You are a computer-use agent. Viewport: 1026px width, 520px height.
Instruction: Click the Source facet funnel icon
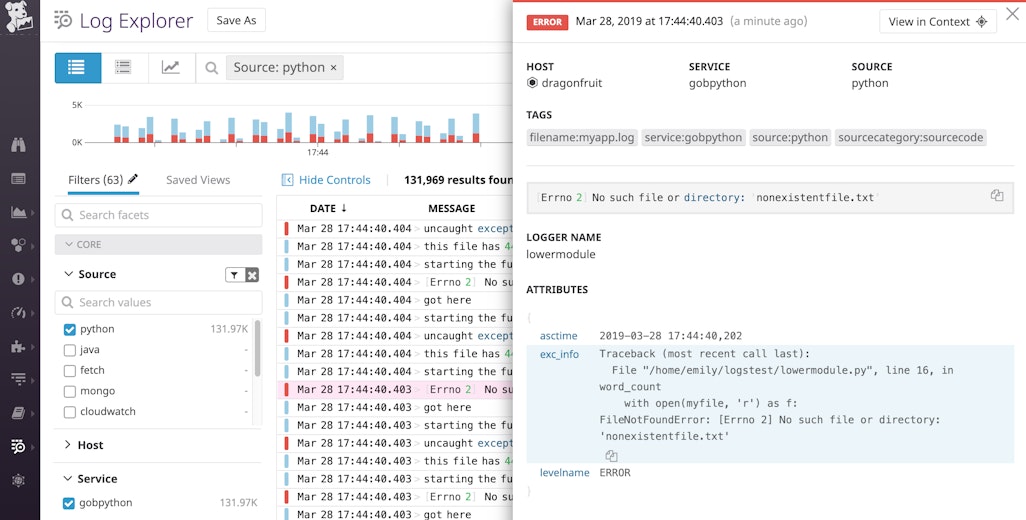[234, 275]
